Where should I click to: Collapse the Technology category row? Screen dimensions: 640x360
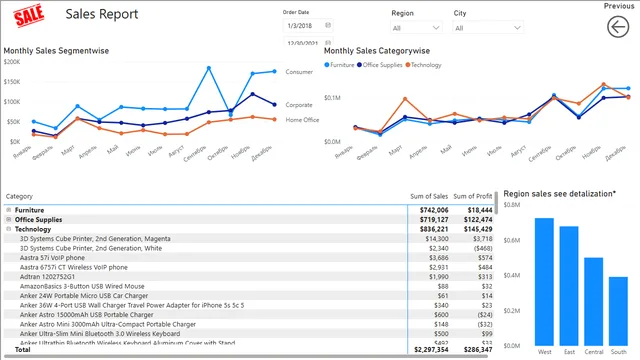click(x=9, y=229)
